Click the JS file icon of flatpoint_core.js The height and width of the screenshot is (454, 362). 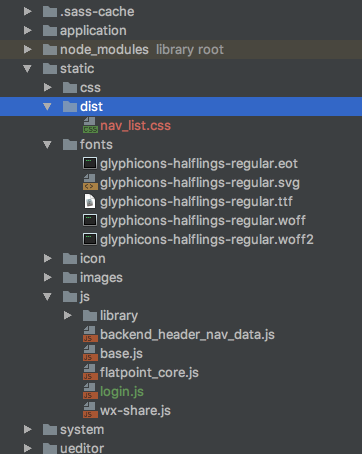pos(90,372)
